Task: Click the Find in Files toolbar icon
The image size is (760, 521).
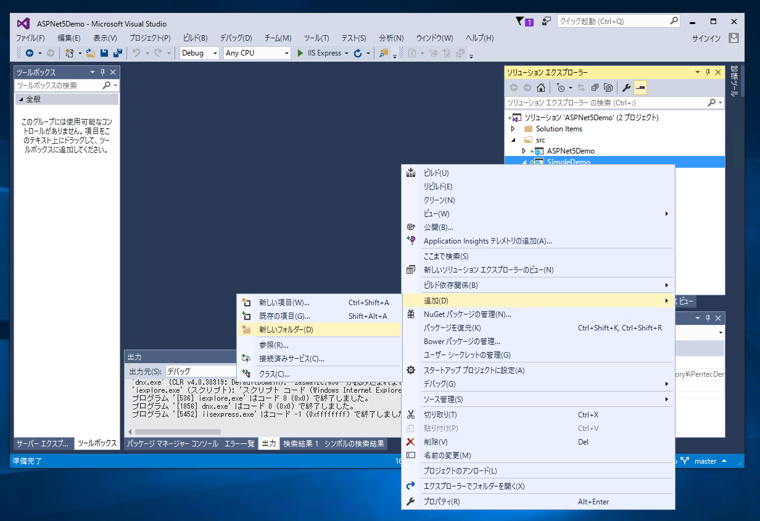Action: coord(383,53)
